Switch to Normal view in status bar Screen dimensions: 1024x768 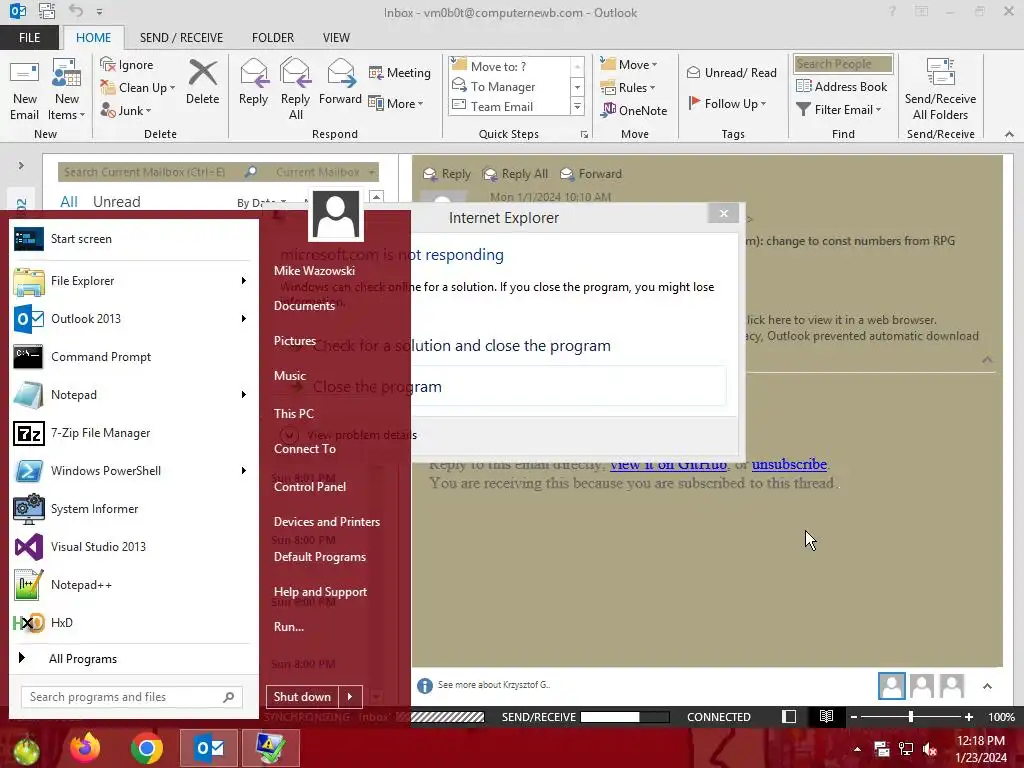click(x=789, y=716)
